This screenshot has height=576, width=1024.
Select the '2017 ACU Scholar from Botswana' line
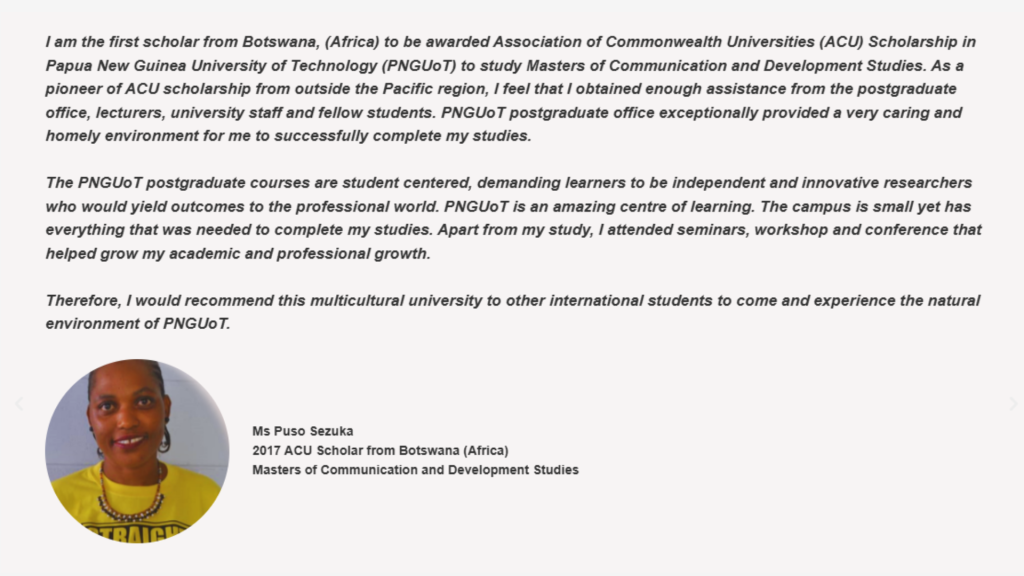[380, 450]
